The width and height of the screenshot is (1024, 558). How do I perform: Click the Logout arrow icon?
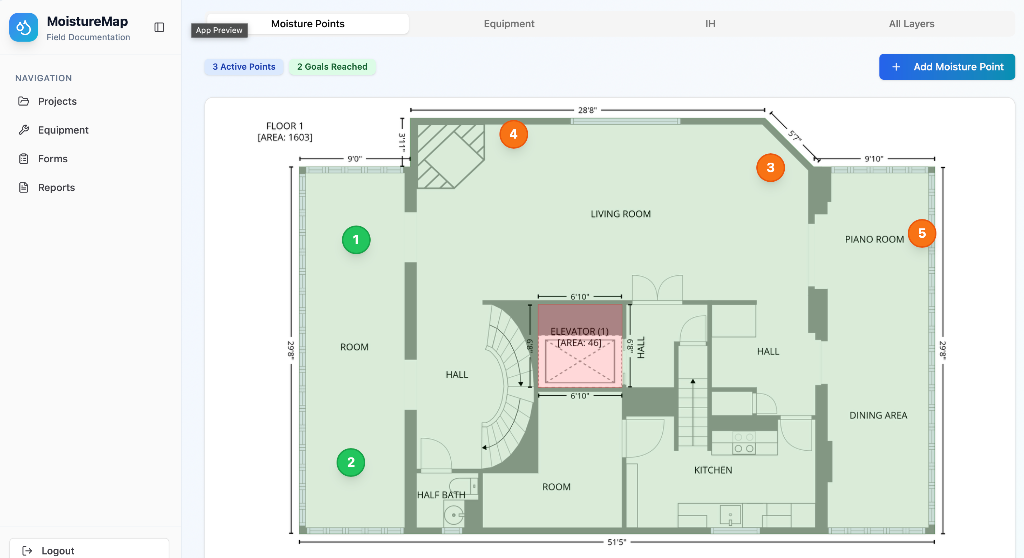[x=27, y=551]
